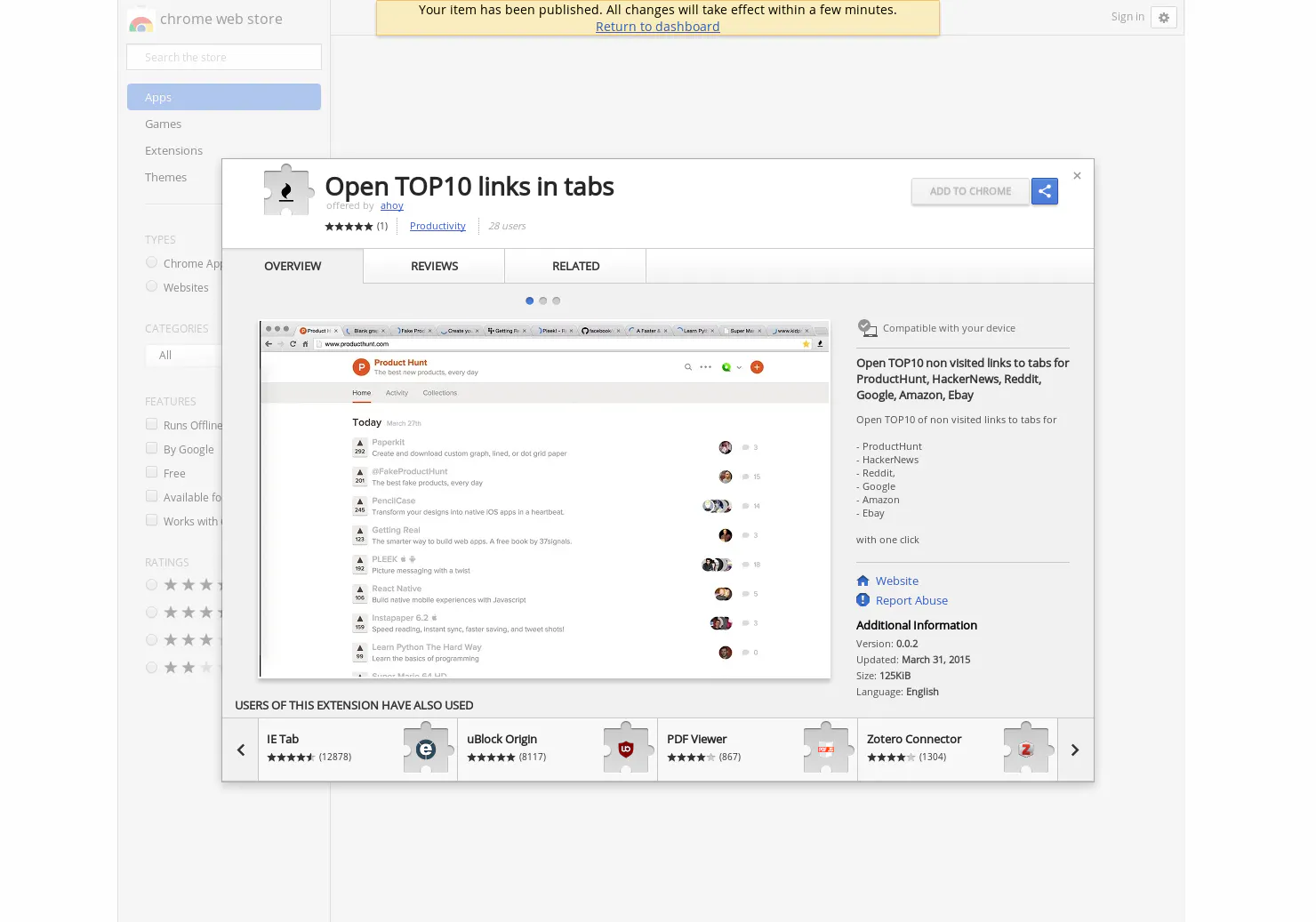
Task: Select Games in the sidebar
Action: (163, 124)
